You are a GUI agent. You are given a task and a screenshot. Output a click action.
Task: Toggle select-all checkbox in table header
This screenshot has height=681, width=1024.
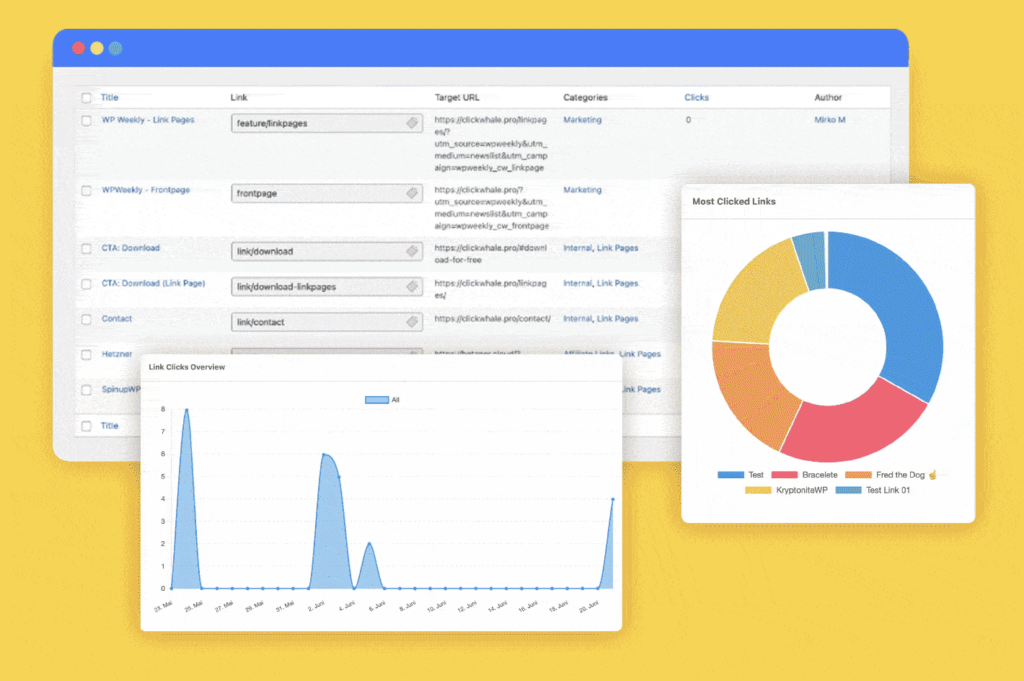coord(86,98)
